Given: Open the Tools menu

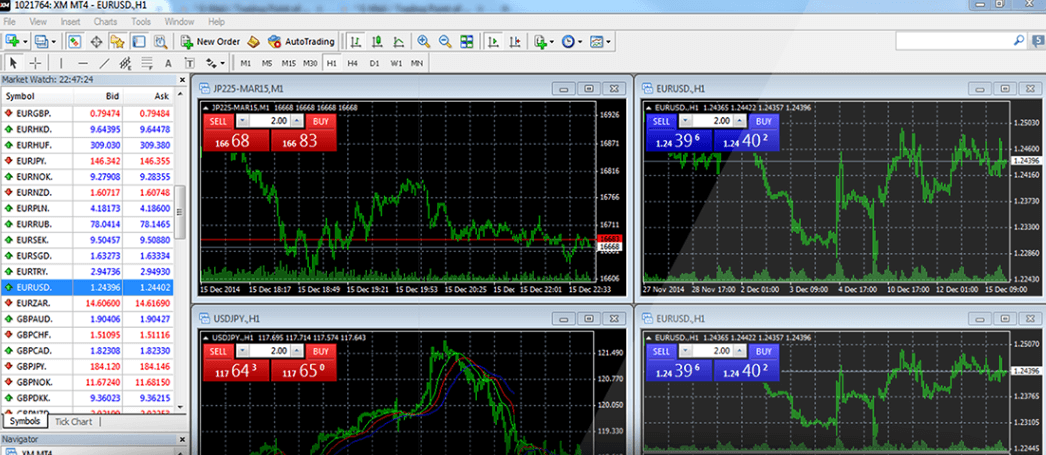Looking at the screenshot, I should (x=141, y=21).
